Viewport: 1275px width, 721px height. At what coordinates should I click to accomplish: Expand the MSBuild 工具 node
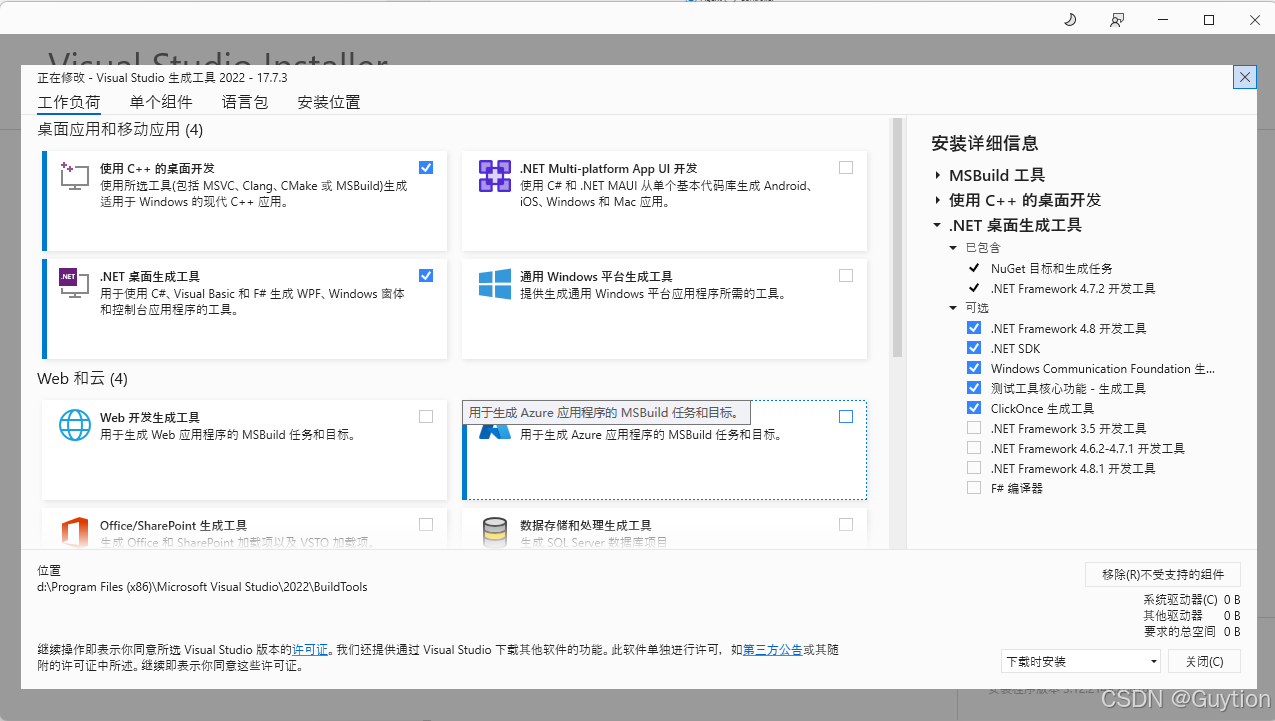click(938, 174)
